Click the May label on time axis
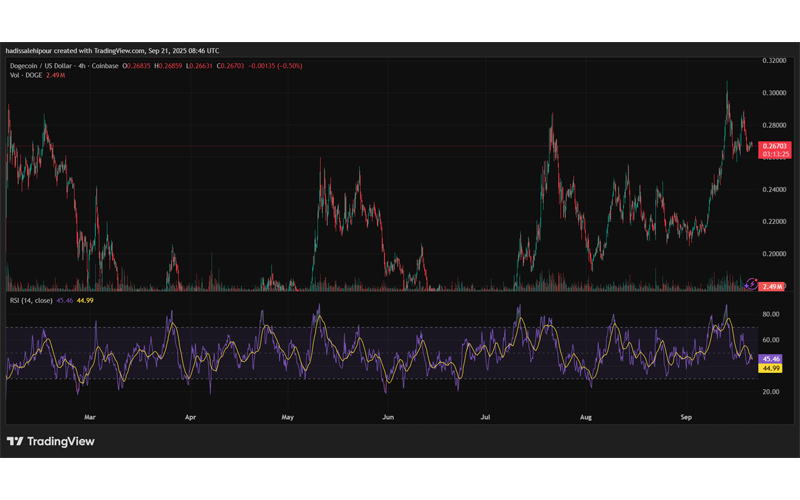 point(288,413)
